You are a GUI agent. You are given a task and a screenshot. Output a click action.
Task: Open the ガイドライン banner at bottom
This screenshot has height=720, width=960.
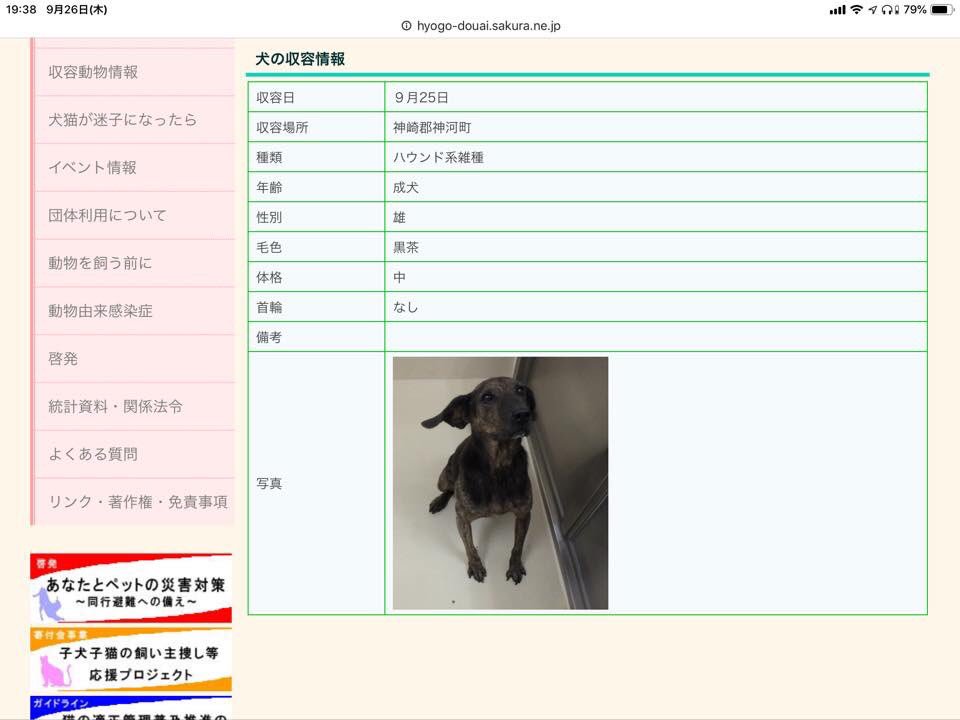pos(131,708)
